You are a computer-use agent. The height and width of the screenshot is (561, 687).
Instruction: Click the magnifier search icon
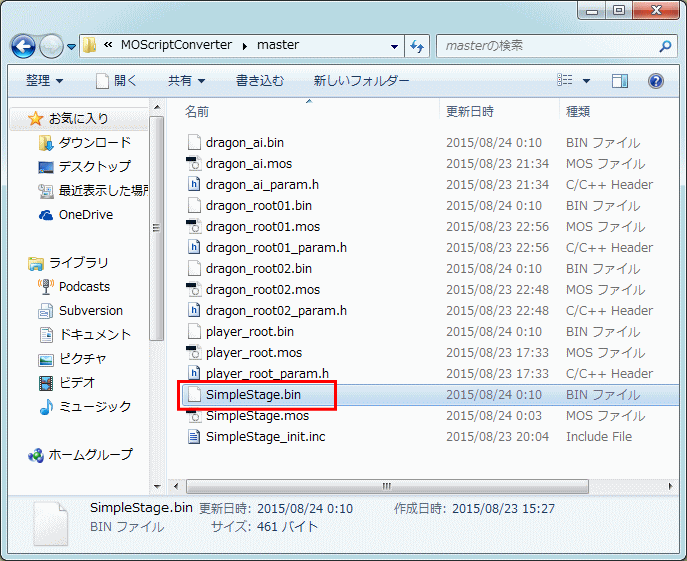[x=665, y=46]
